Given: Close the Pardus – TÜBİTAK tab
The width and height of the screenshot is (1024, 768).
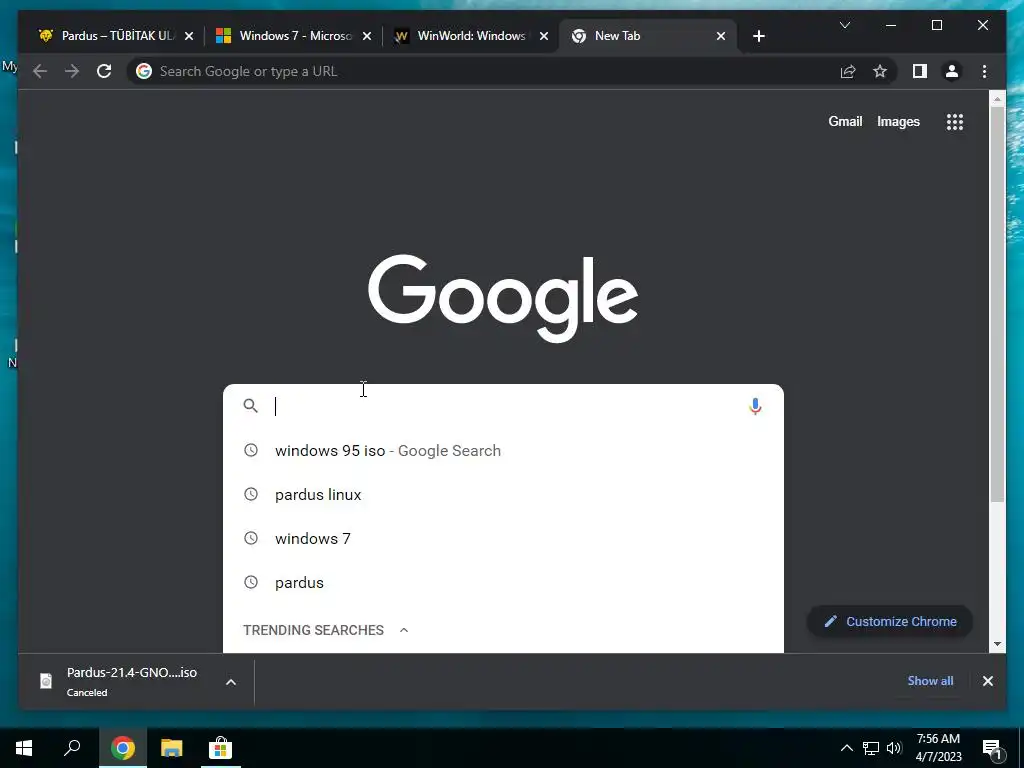Looking at the screenshot, I should 189,36.
